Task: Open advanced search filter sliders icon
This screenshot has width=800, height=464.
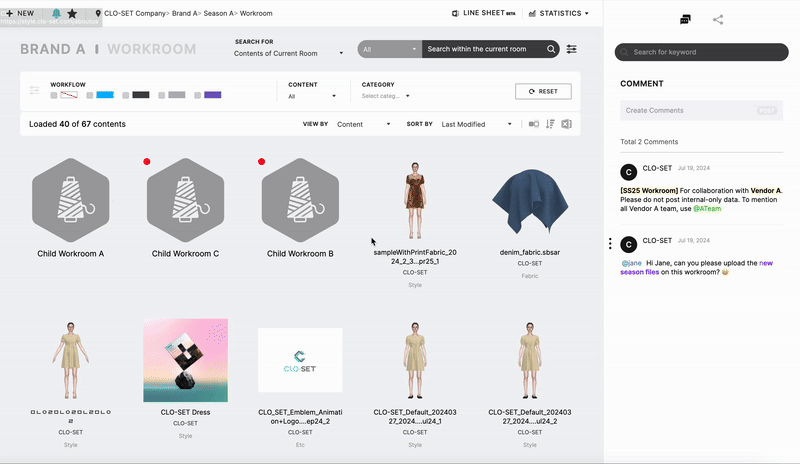Action: coord(571,49)
